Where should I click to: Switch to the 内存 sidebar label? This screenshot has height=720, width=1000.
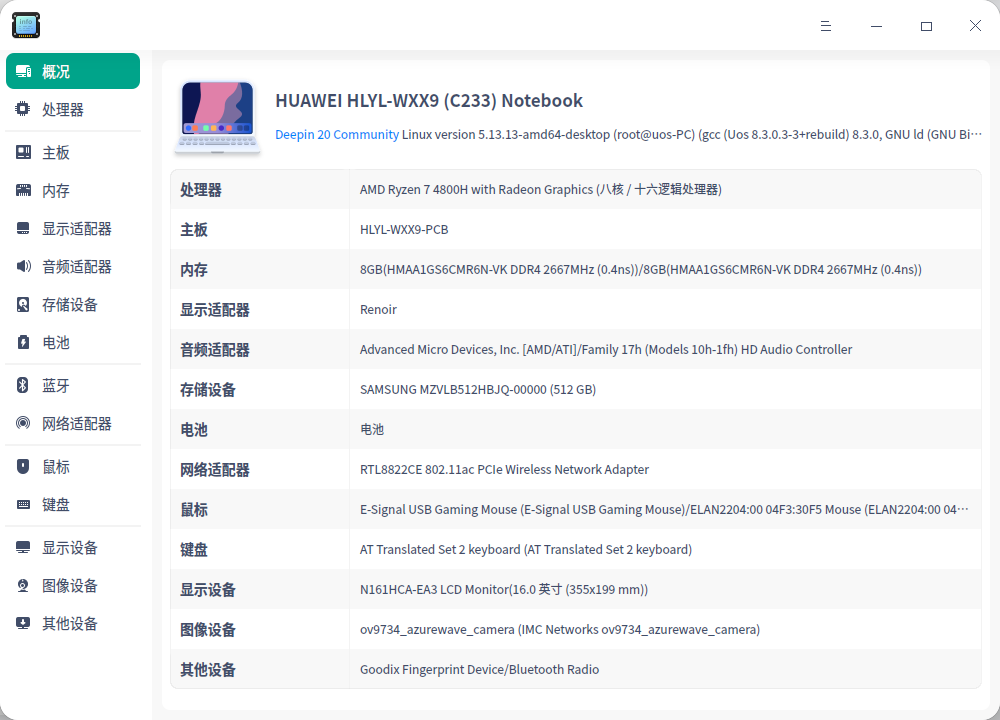[55, 191]
